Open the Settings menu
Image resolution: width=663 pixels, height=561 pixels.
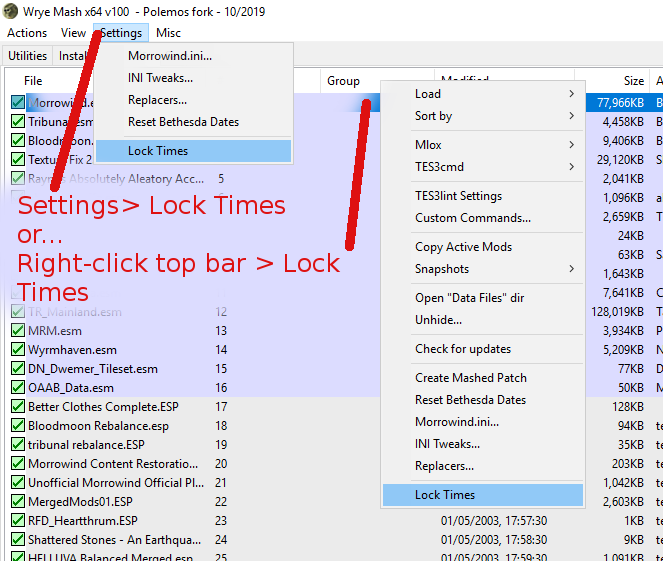[121, 33]
